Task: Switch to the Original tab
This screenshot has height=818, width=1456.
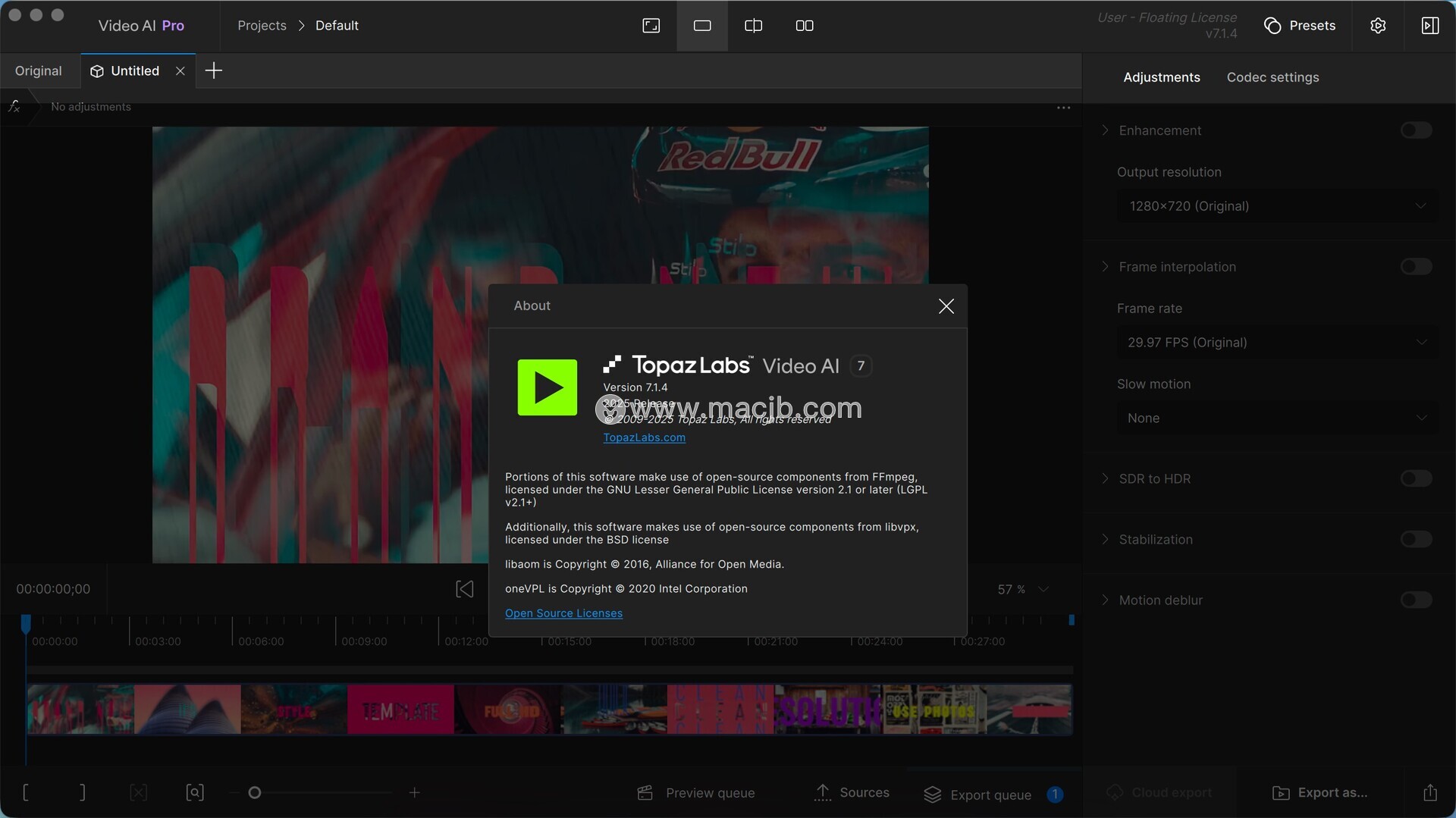Action: (x=39, y=71)
